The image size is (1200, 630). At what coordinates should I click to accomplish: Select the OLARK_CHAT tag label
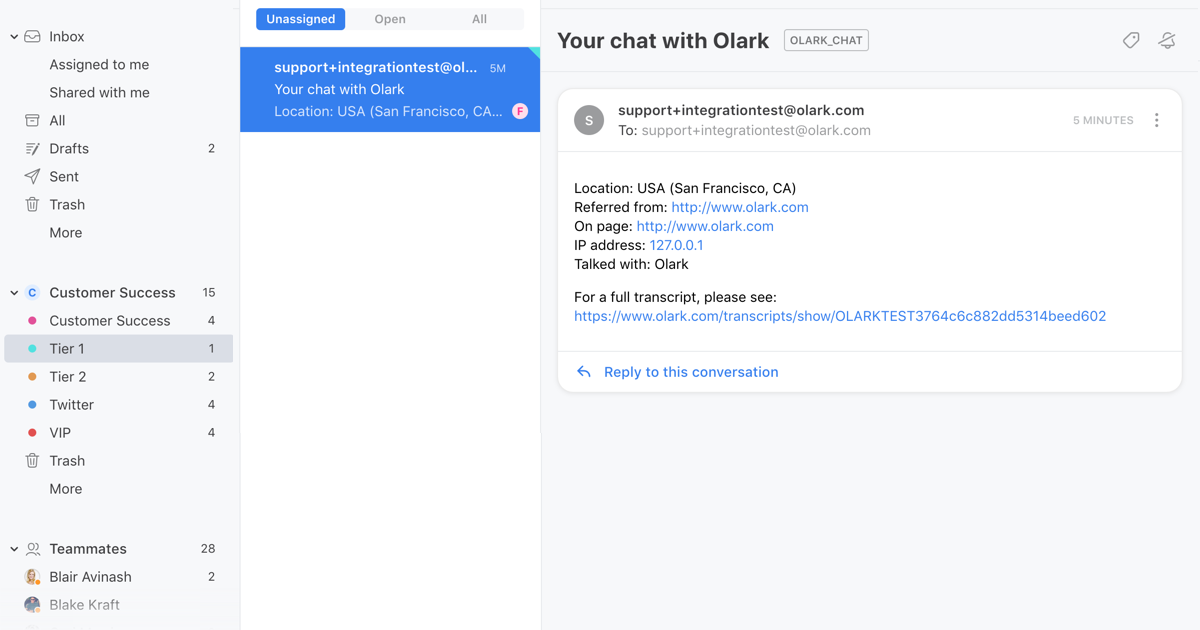[826, 40]
